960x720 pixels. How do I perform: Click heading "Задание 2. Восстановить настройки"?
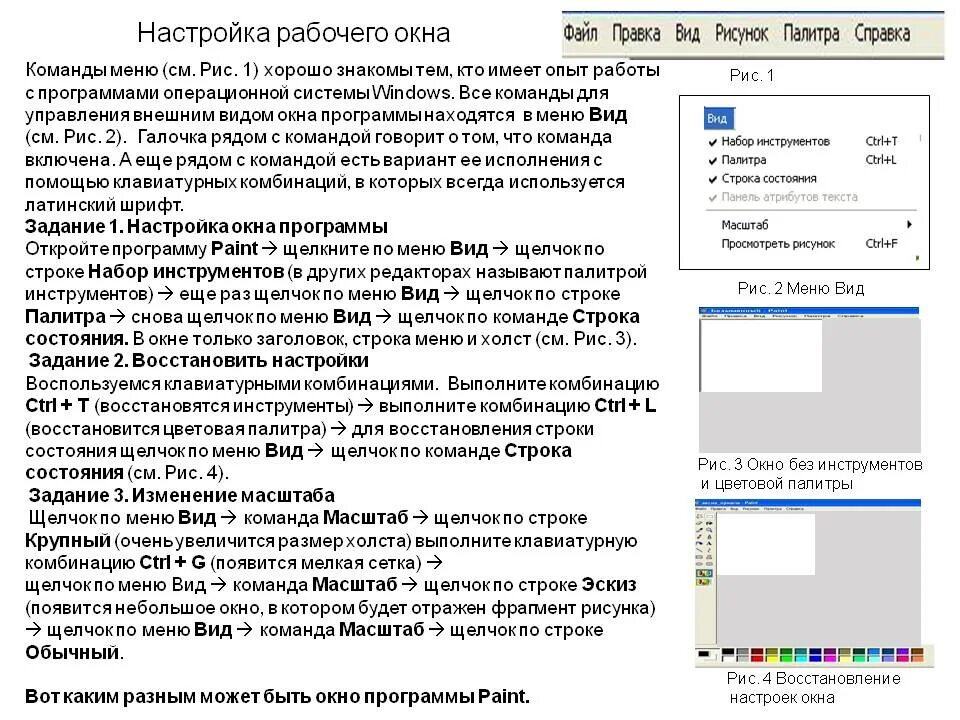point(199,361)
